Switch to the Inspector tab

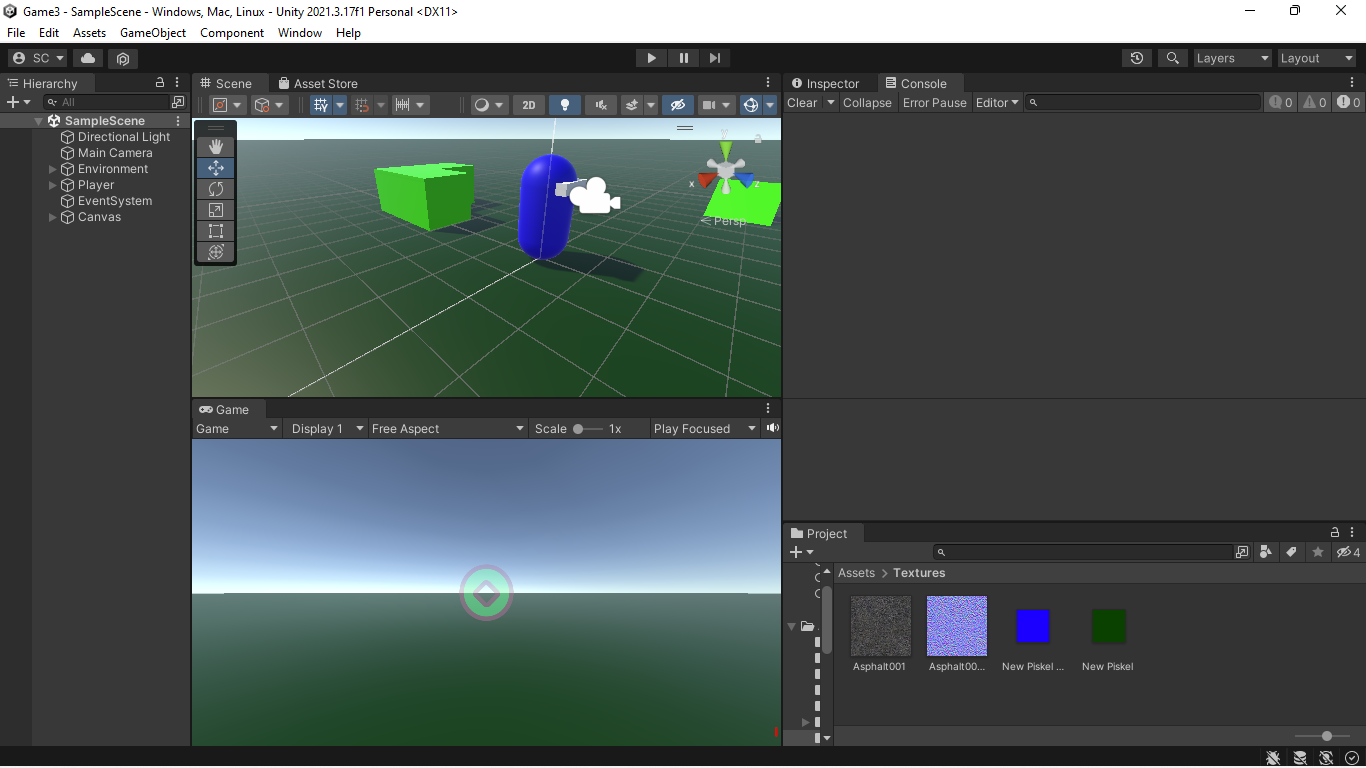(824, 84)
